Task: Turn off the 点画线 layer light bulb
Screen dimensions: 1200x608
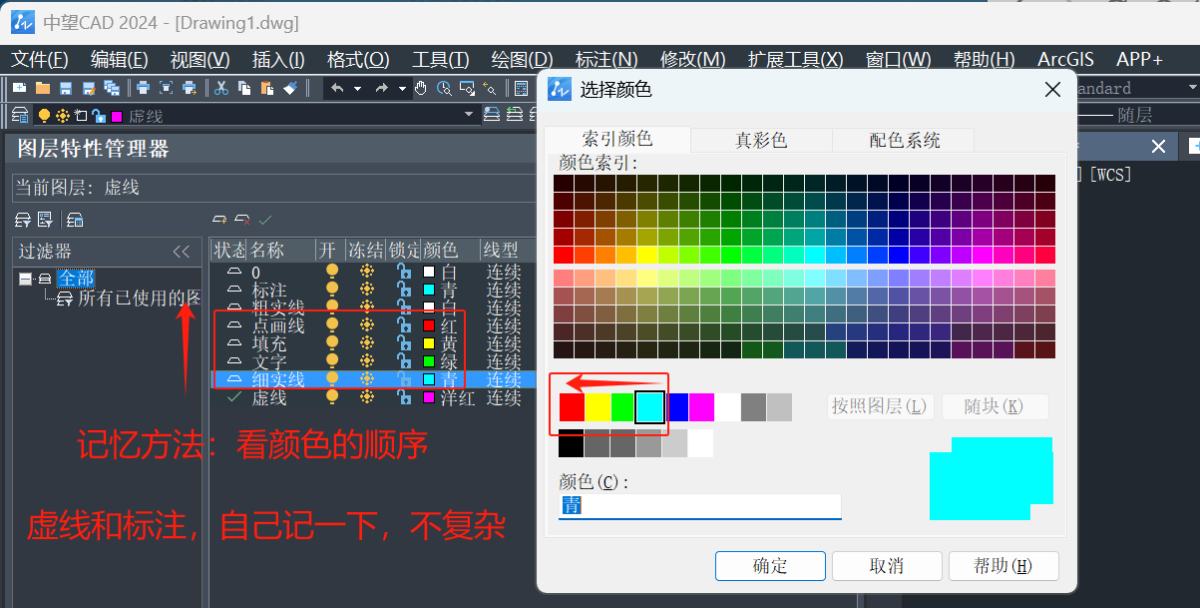Action: pyautogui.click(x=332, y=326)
